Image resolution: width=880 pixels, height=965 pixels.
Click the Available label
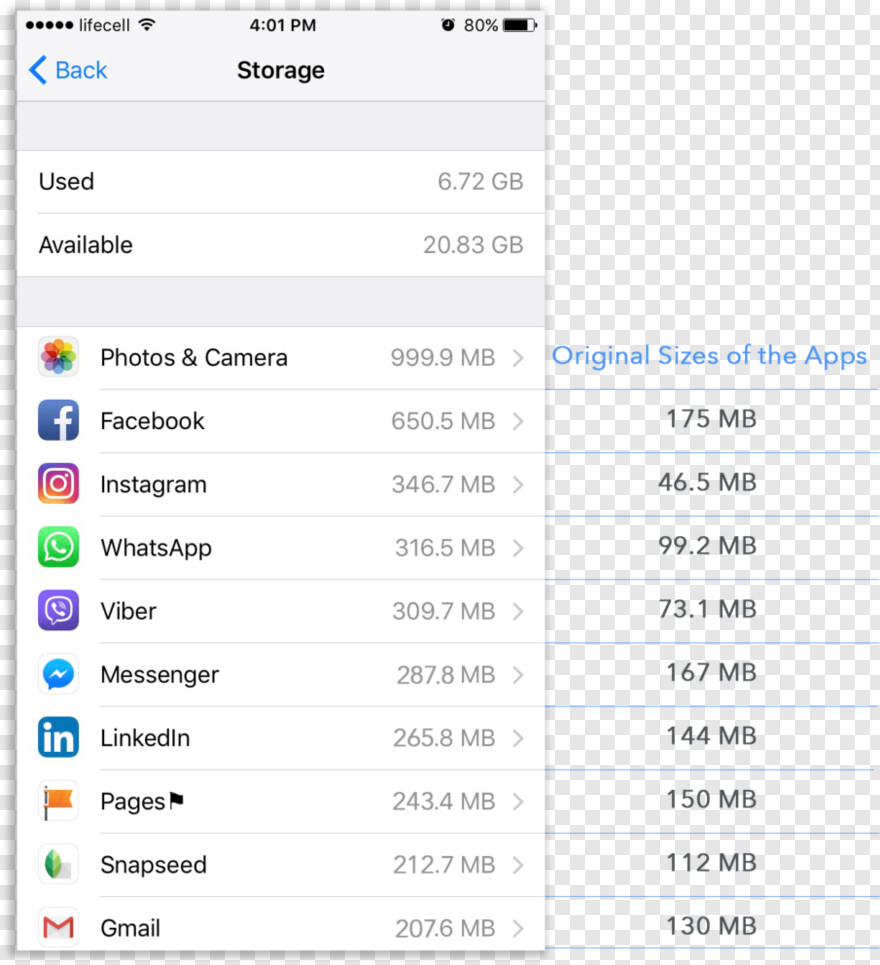click(86, 245)
